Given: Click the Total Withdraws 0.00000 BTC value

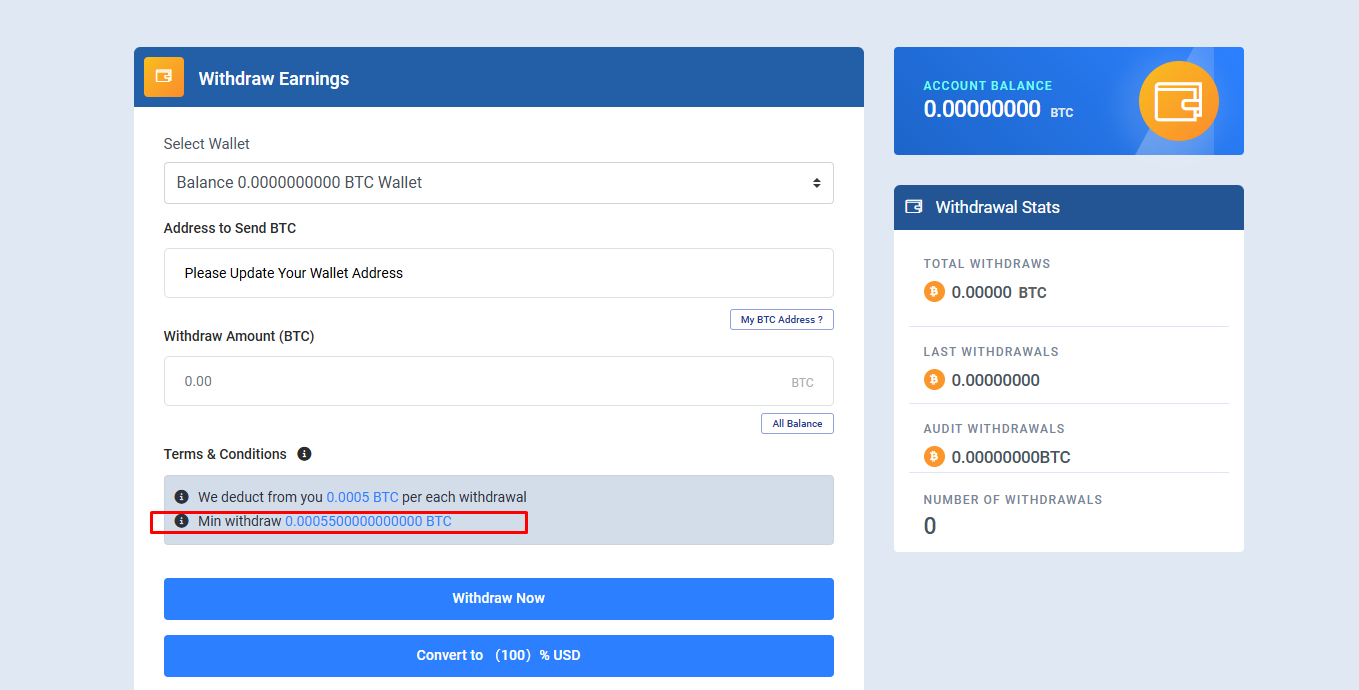Looking at the screenshot, I should [x=999, y=293].
